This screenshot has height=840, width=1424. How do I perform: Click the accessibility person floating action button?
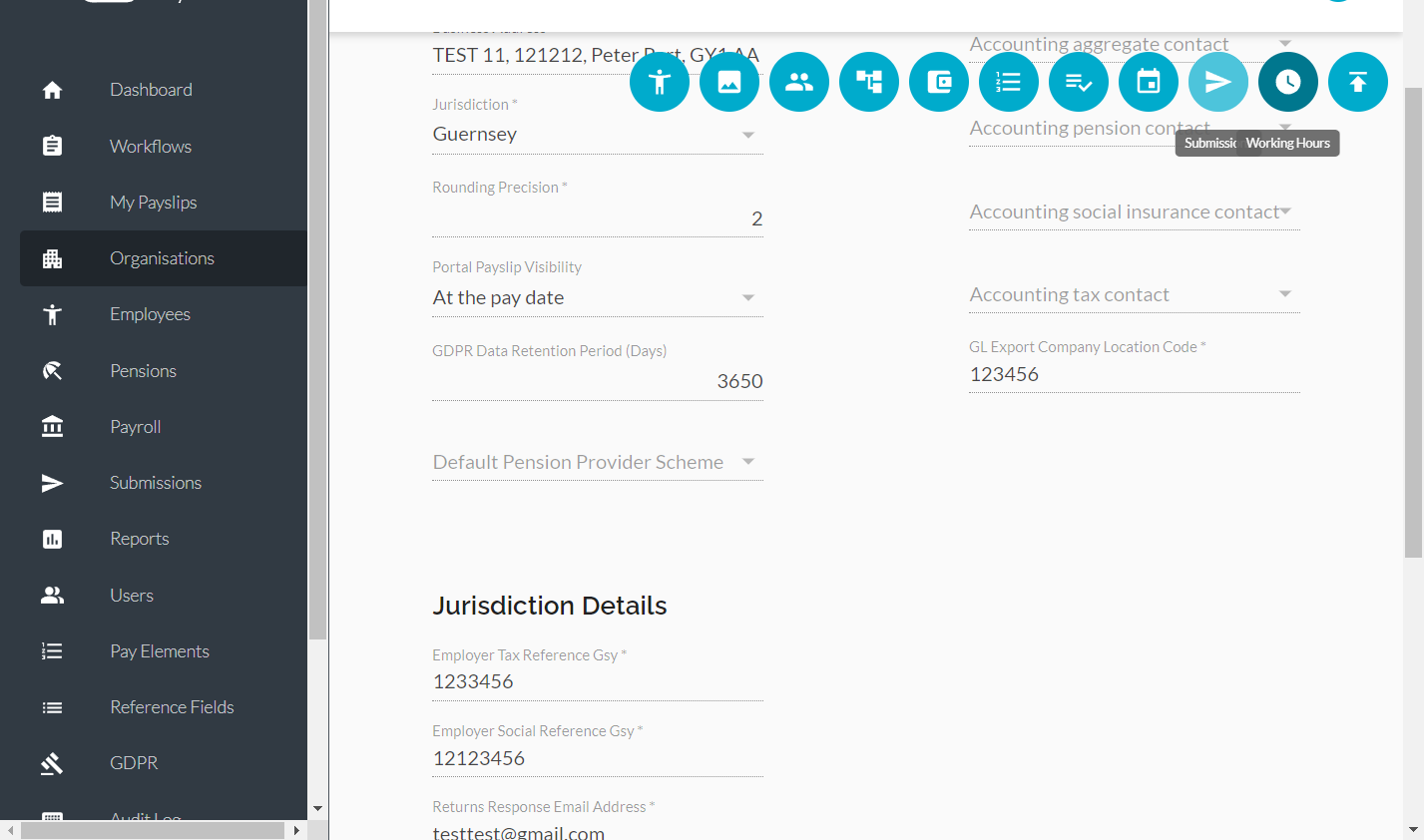click(660, 82)
